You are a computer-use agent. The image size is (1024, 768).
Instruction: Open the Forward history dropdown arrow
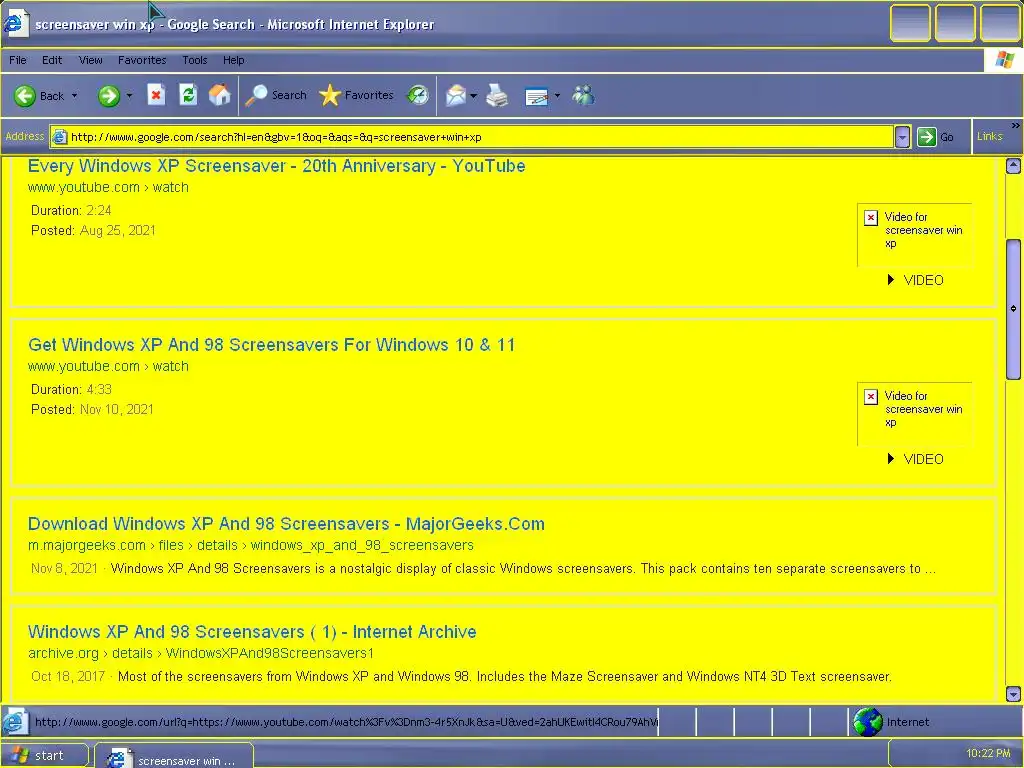pos(129,96)
